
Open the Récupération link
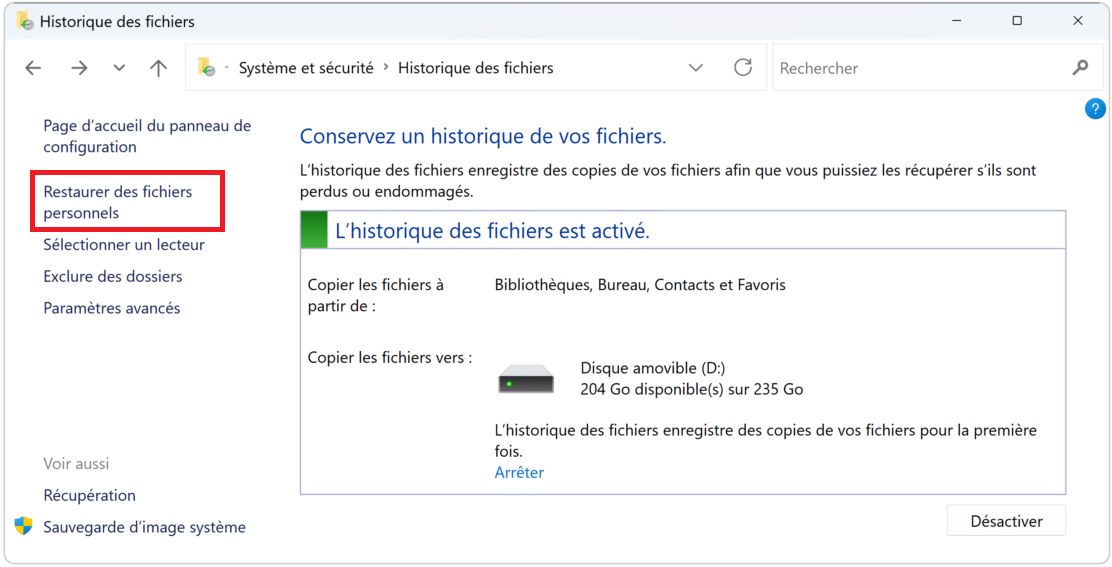pos(89,495)
